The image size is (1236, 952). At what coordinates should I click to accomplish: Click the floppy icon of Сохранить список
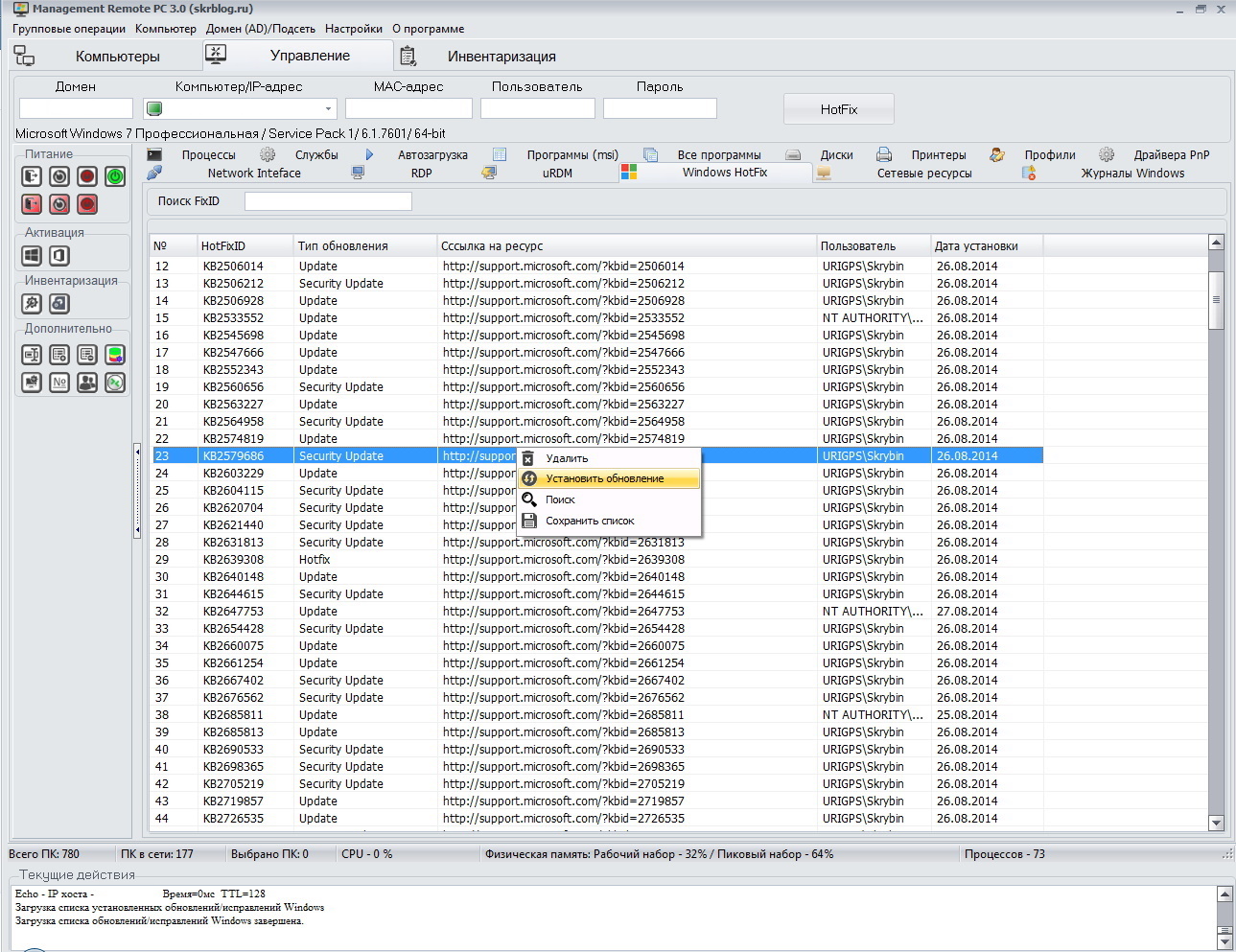(528, 521)
